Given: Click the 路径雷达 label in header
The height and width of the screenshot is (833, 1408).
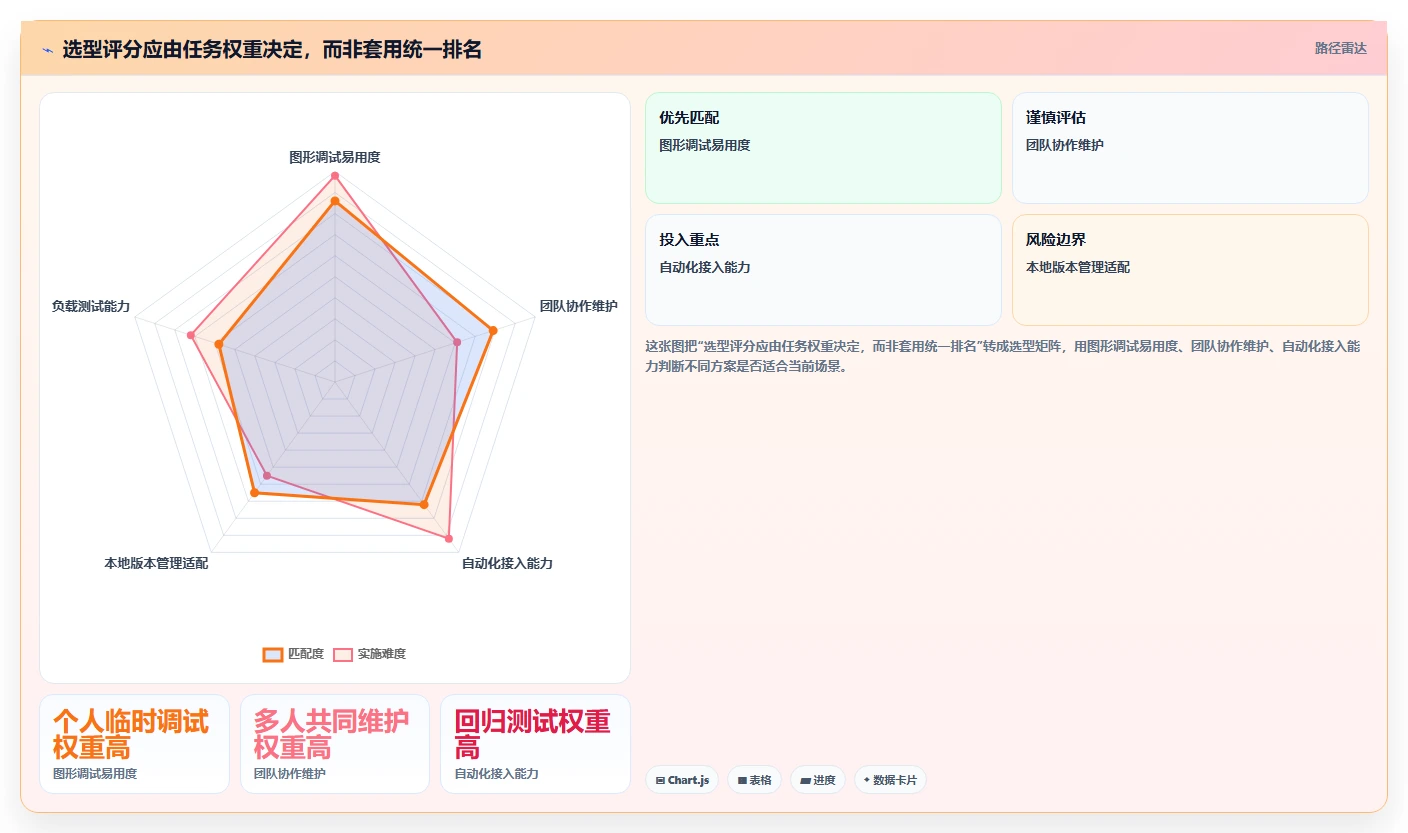Looking at the screenshot, I should pyautogui.click(x=1340, y=48).
